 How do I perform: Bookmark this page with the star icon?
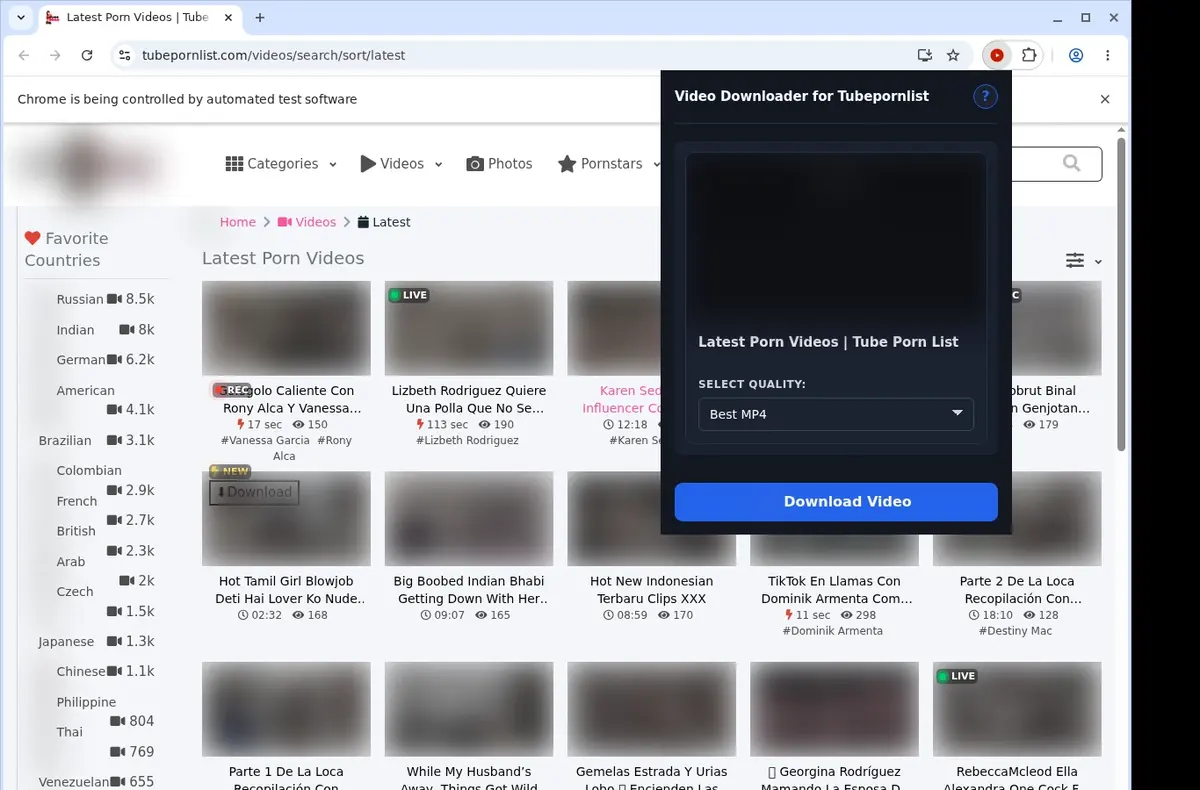pyautogui.click(x=953, y=56)
